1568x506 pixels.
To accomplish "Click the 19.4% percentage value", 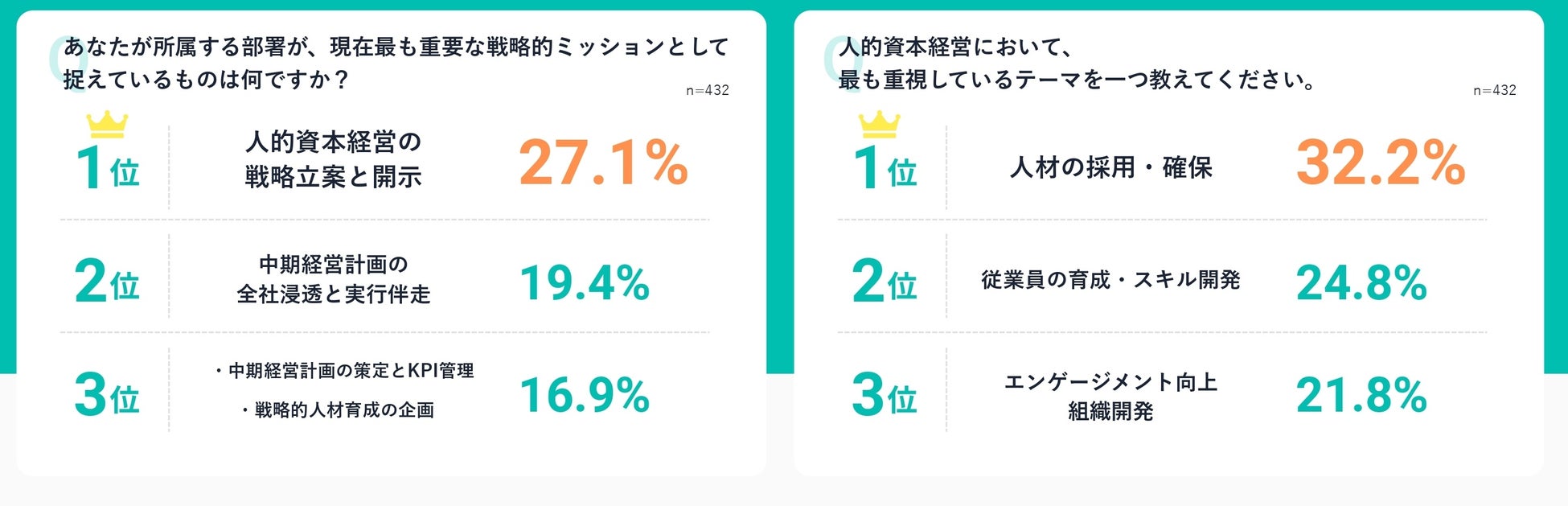I will [585, 283].
